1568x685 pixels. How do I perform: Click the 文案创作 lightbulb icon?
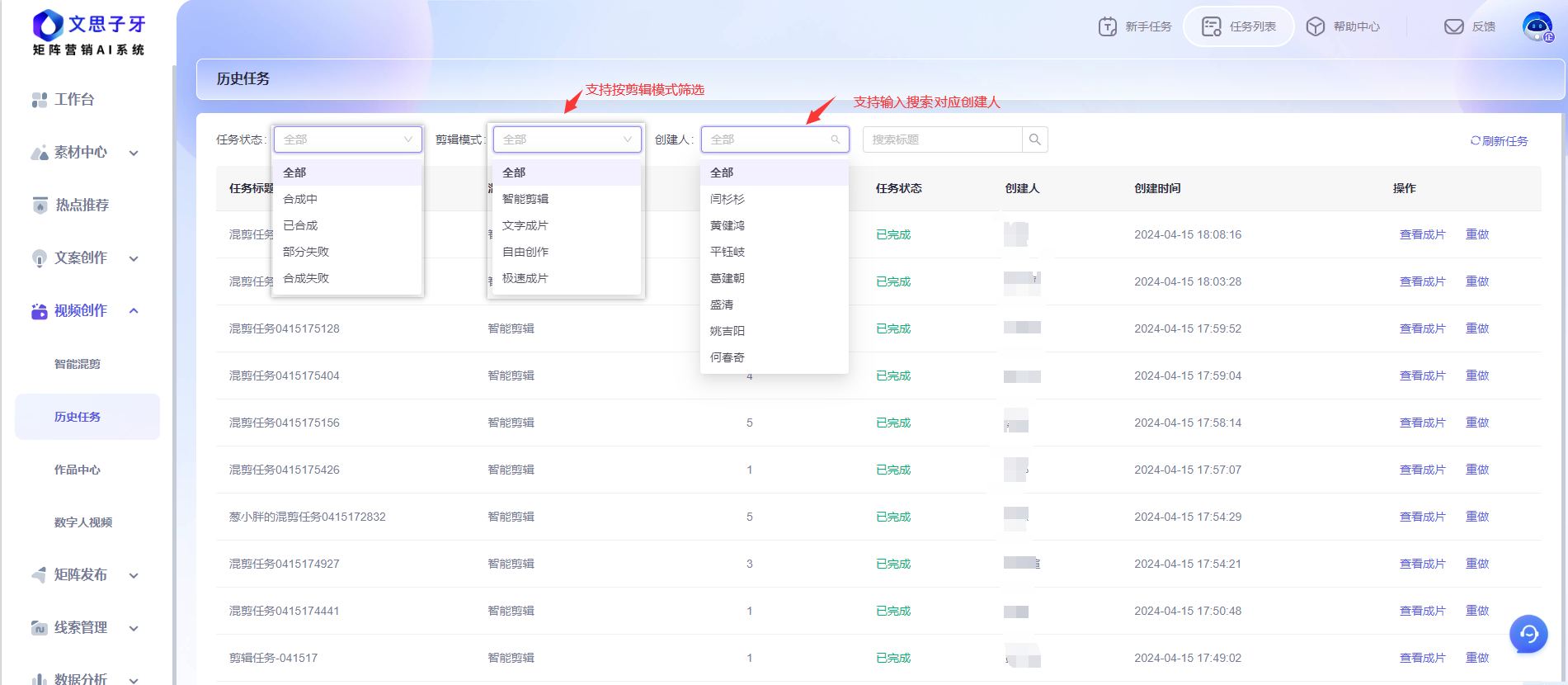click(x=39, y=258)
